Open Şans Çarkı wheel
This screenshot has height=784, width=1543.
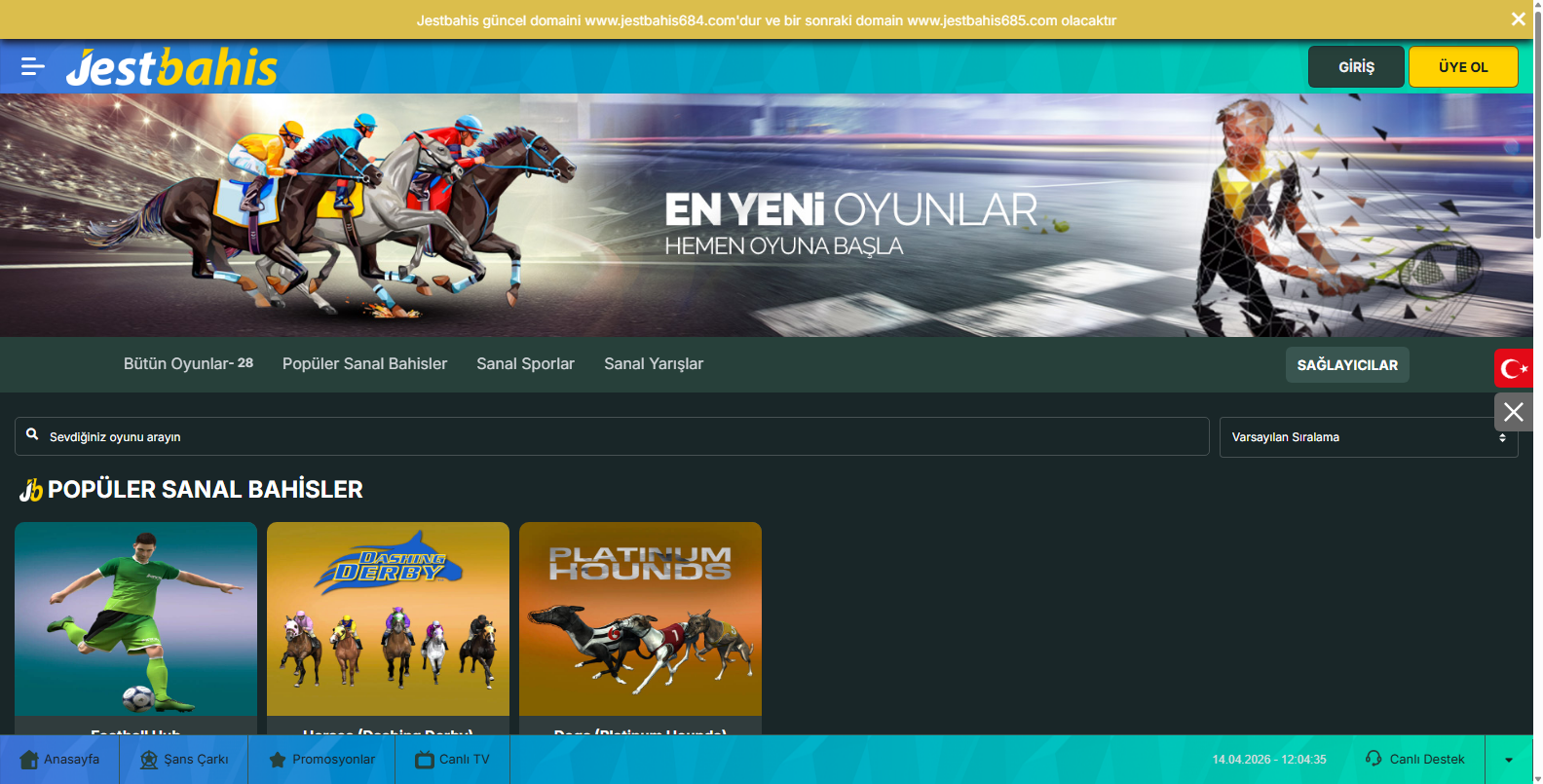coord(184,760)
